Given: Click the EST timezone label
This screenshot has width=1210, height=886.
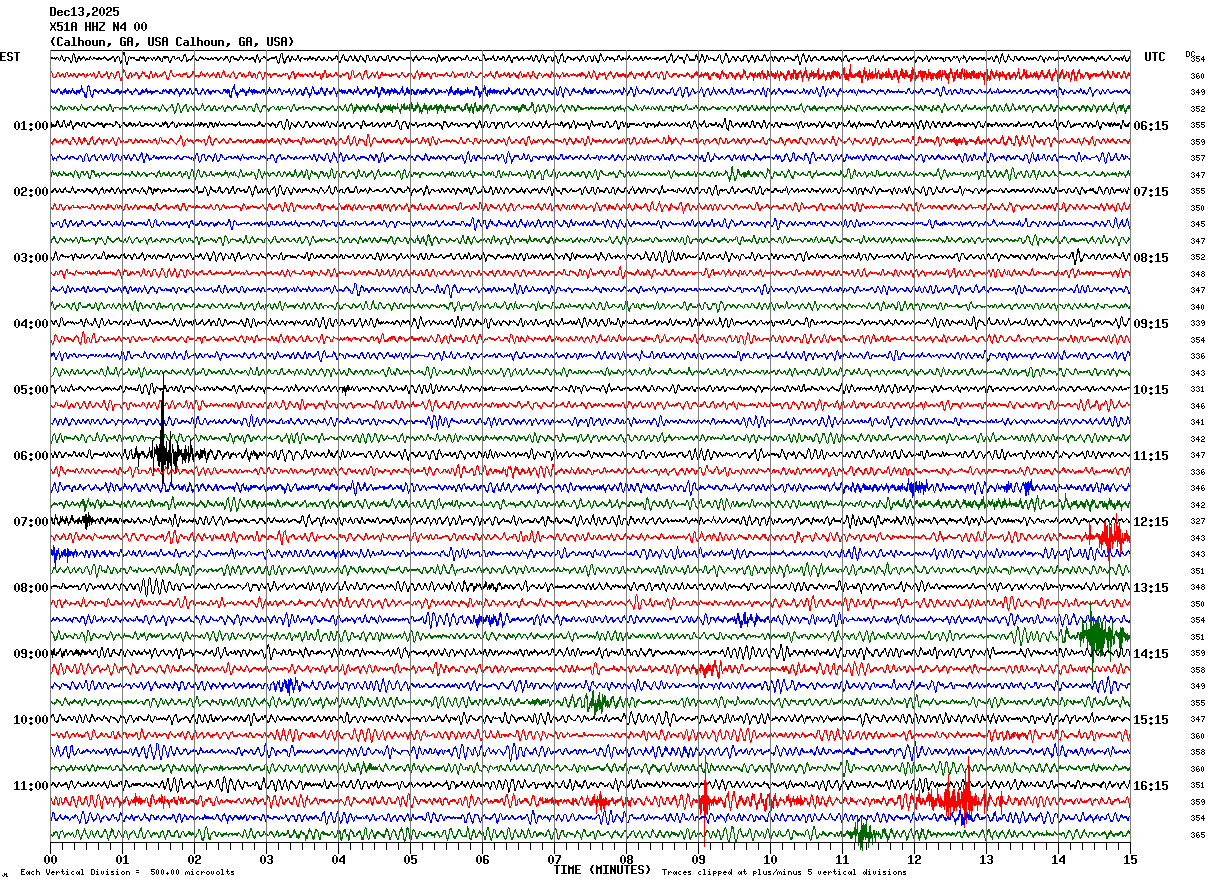Looking at the screenshot, I should [x=10, y=57].
